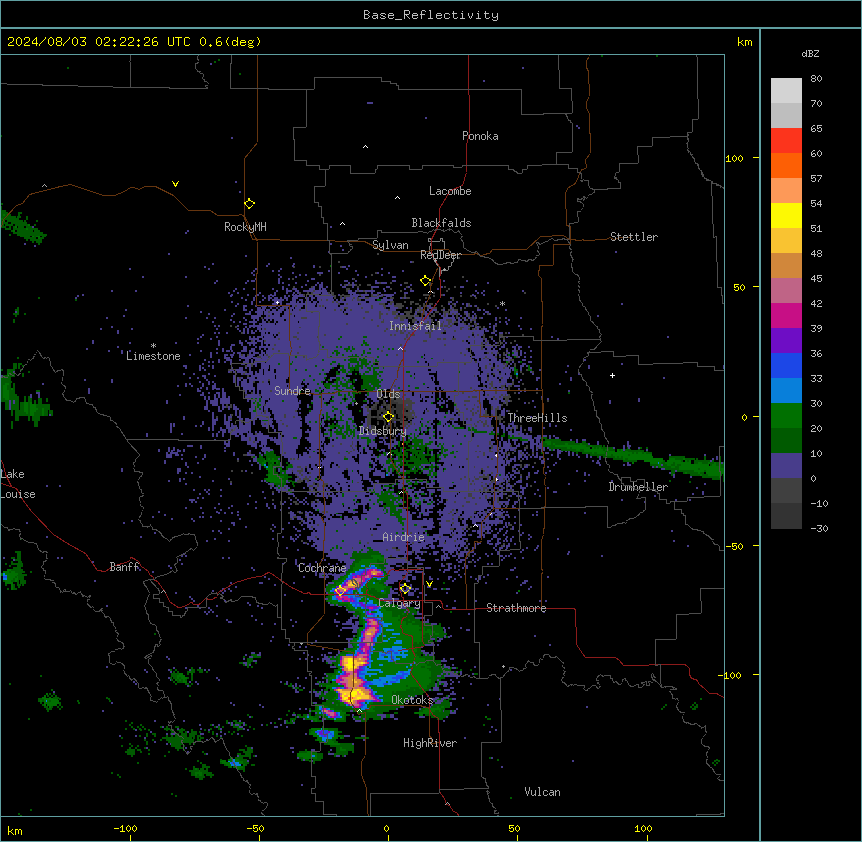Click the red 65 dBZ color swatch

(x=786, y=140)
